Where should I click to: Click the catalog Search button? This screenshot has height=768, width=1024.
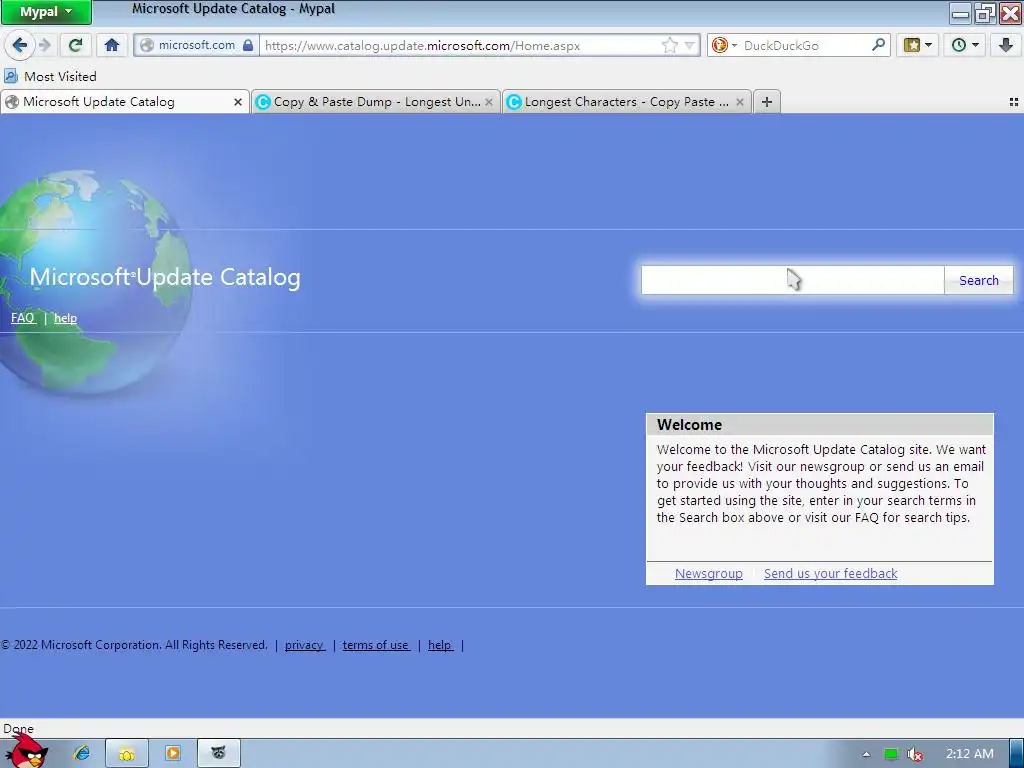(x=978, y=280)
